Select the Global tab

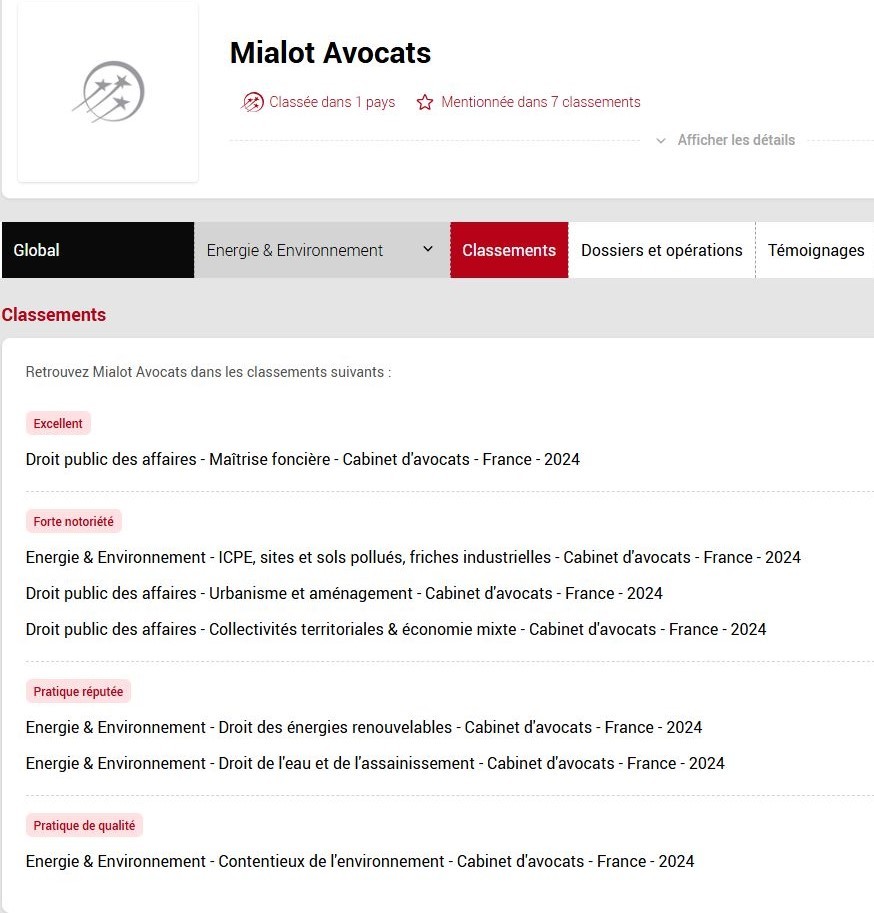click(97, 250)
